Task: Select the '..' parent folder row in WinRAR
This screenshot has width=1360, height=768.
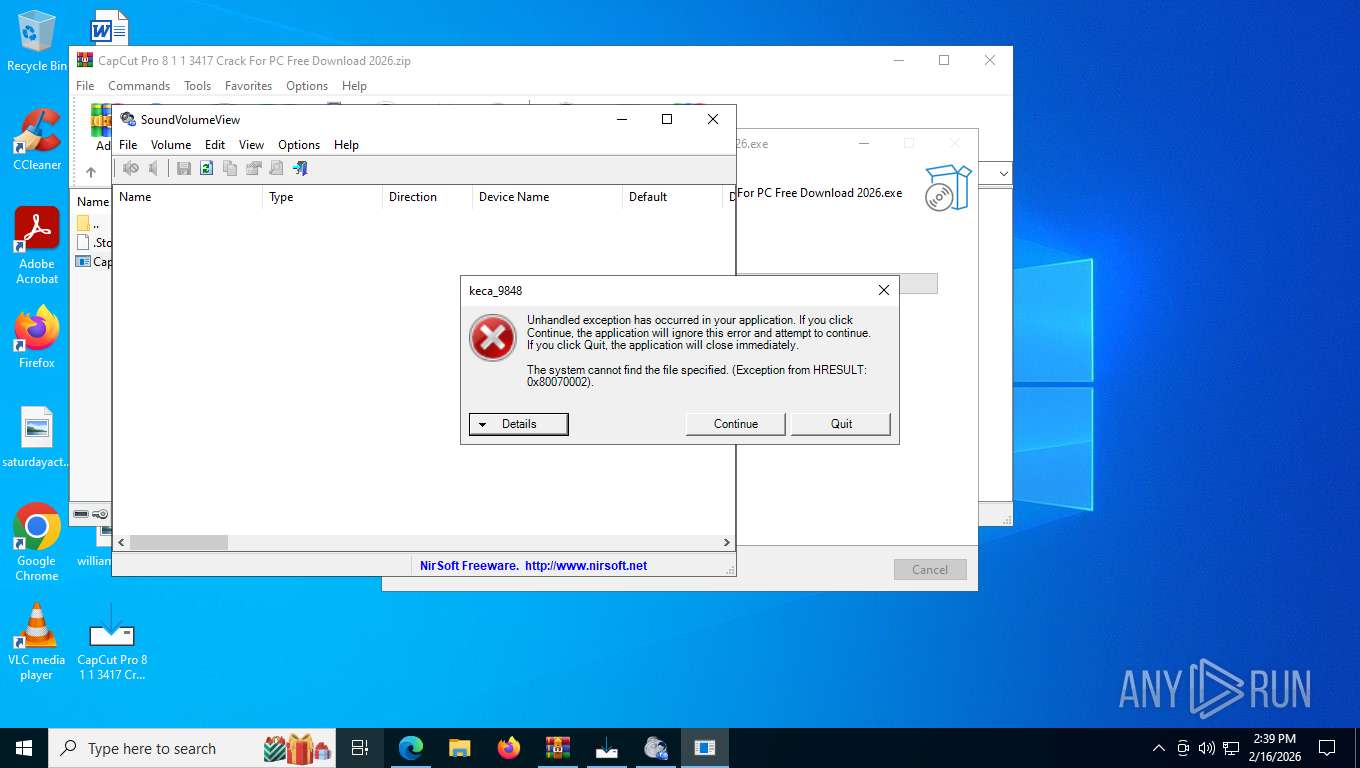Action: coord(94,223)
